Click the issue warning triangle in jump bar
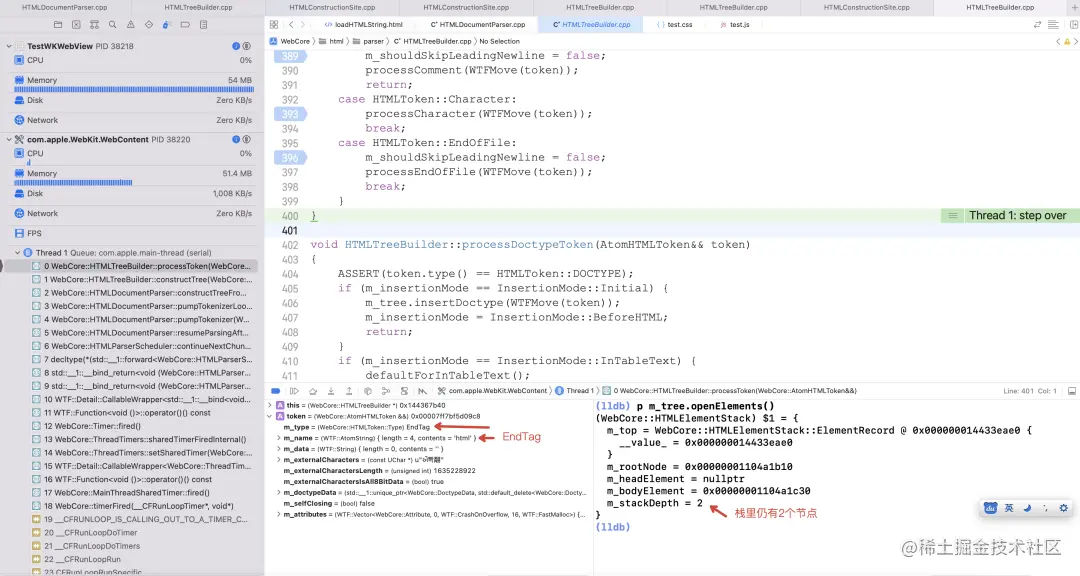This screenshot has width=1080, height=576. click(x=1067, y=41)
